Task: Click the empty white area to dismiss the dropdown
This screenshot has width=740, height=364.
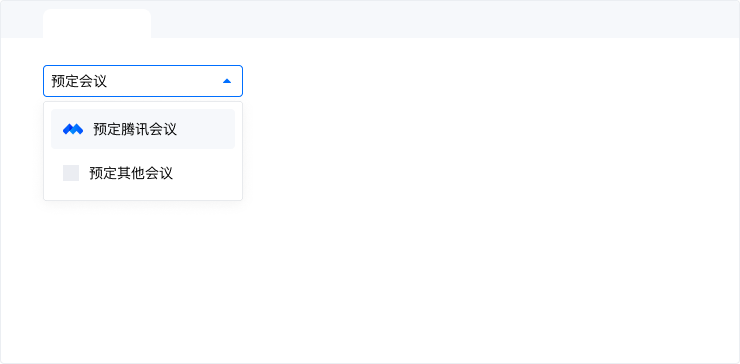Action: point(472,212)
